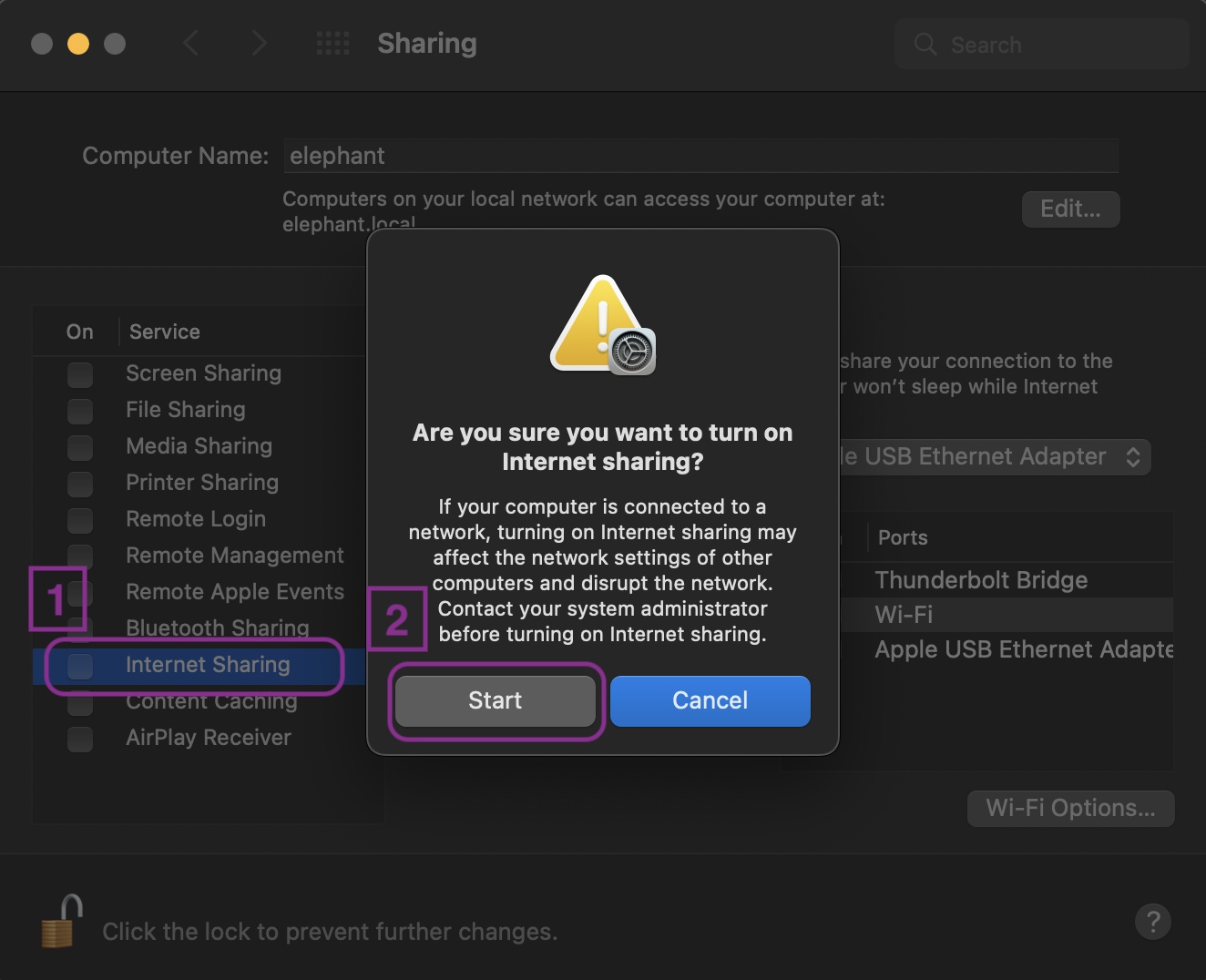Click the warning triangle in the dialog

(602, 323)
